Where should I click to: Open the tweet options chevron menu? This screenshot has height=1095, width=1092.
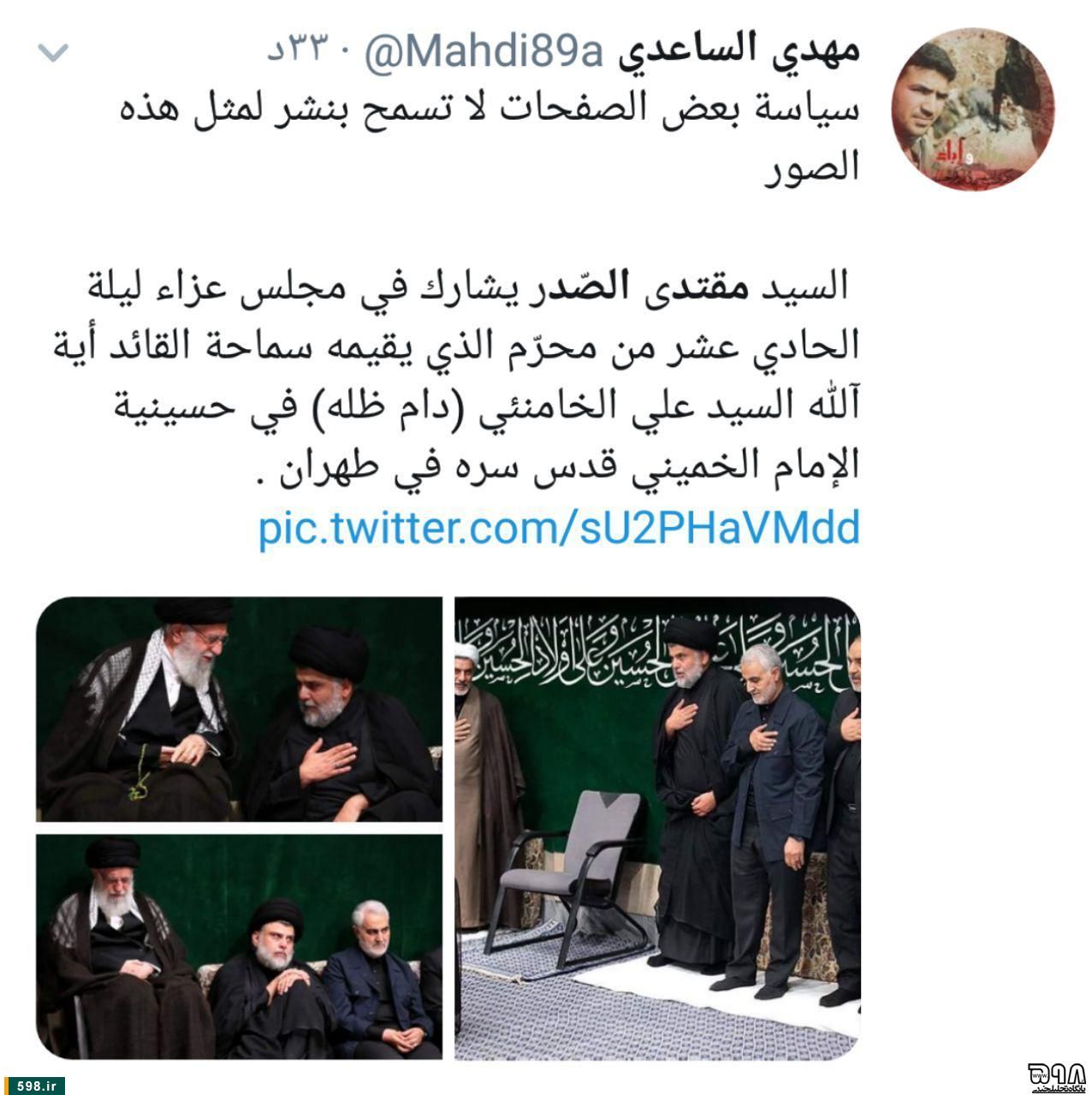point(53,54)
